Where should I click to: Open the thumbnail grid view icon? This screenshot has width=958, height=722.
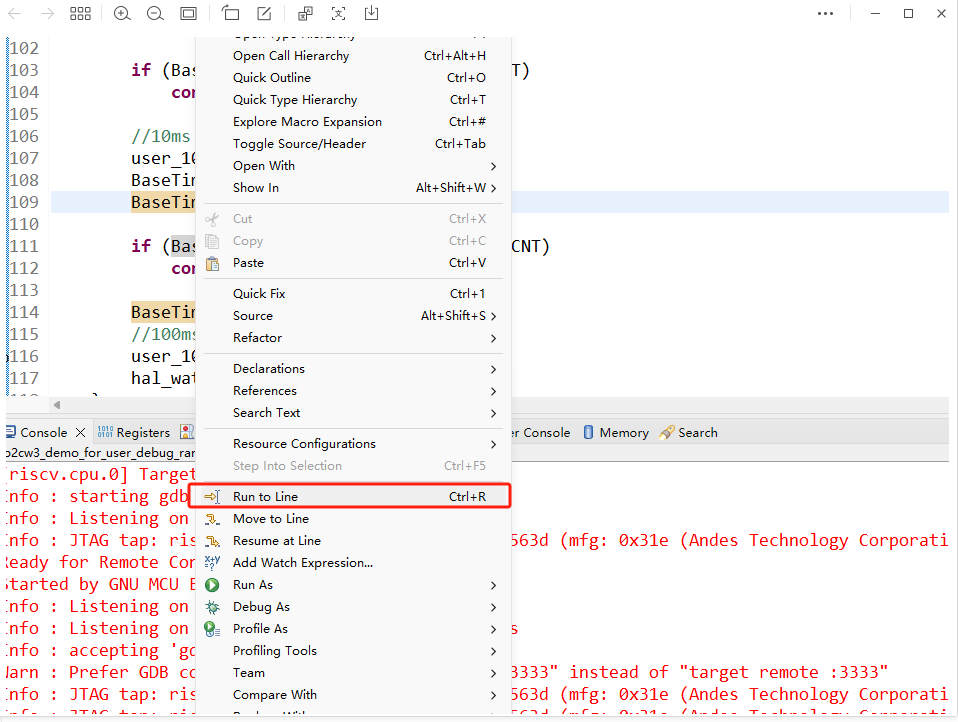tap(81, 14)
